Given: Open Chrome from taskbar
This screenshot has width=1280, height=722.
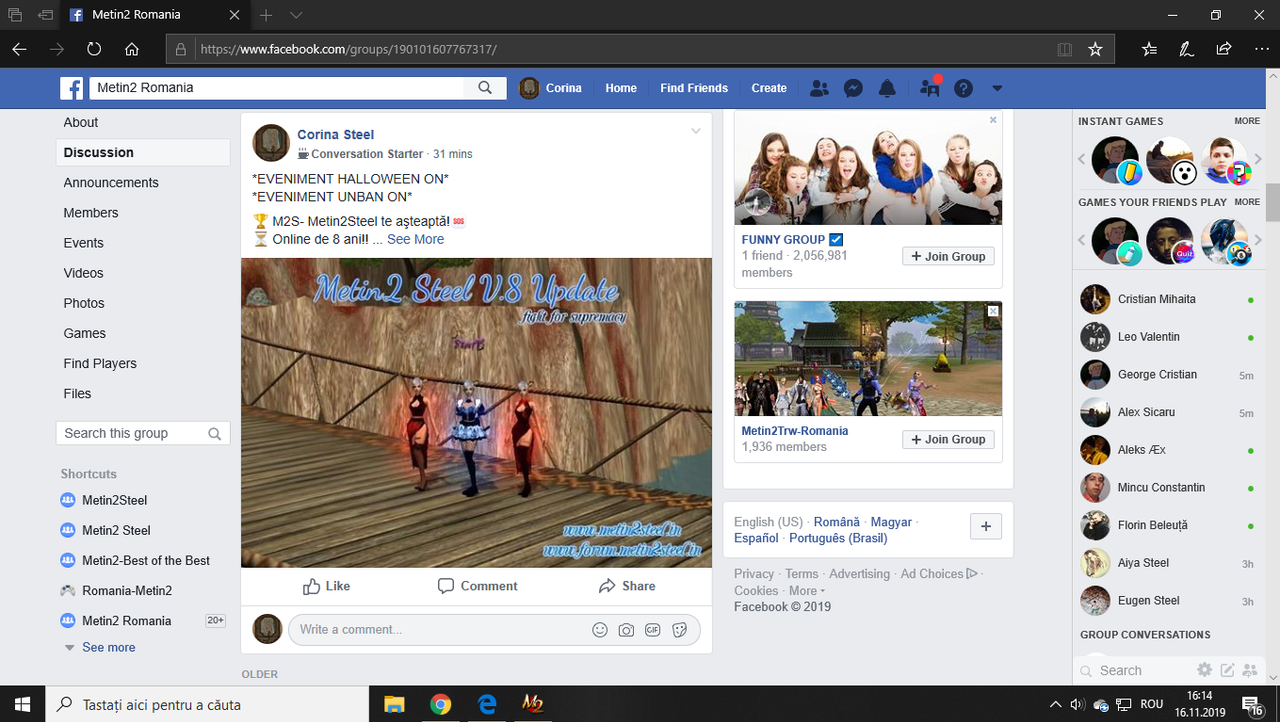Looking at the screenshot, I should 440,704.
